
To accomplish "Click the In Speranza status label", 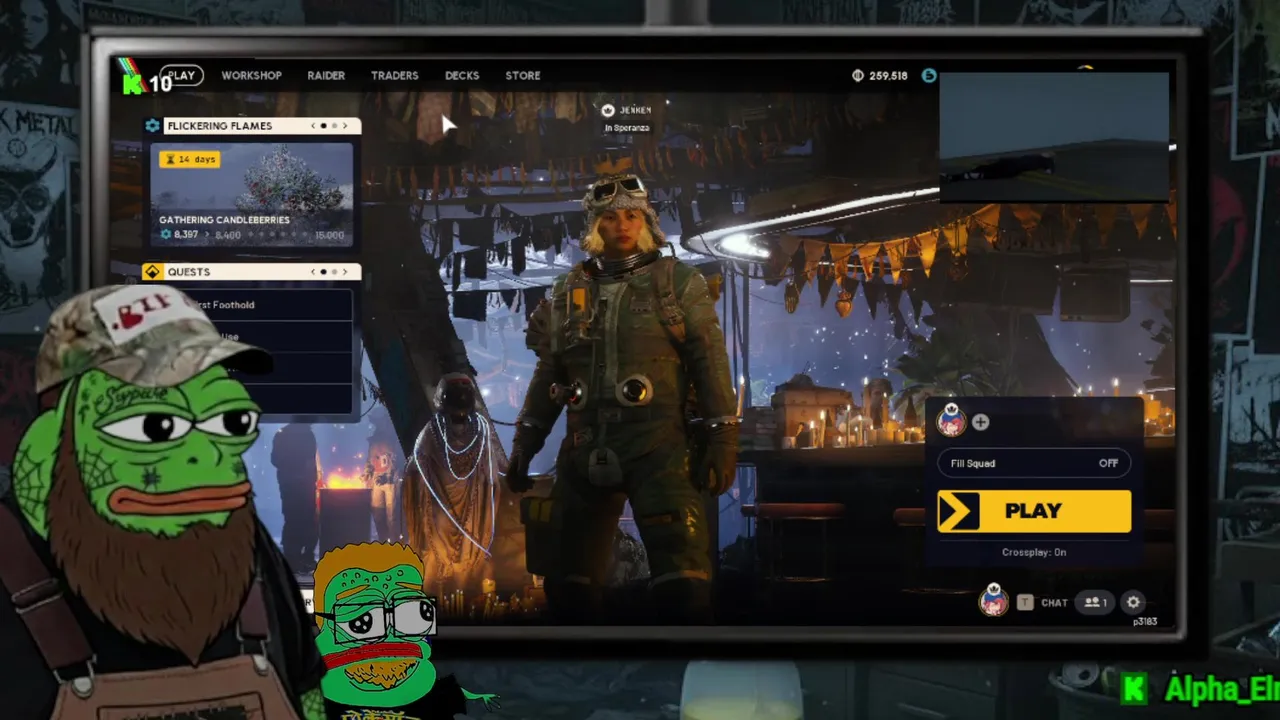I will (627, 128).
